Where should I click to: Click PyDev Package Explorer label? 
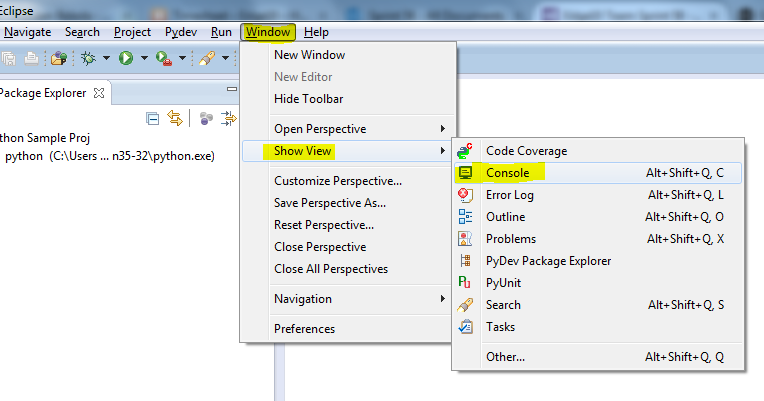[548, 261]
